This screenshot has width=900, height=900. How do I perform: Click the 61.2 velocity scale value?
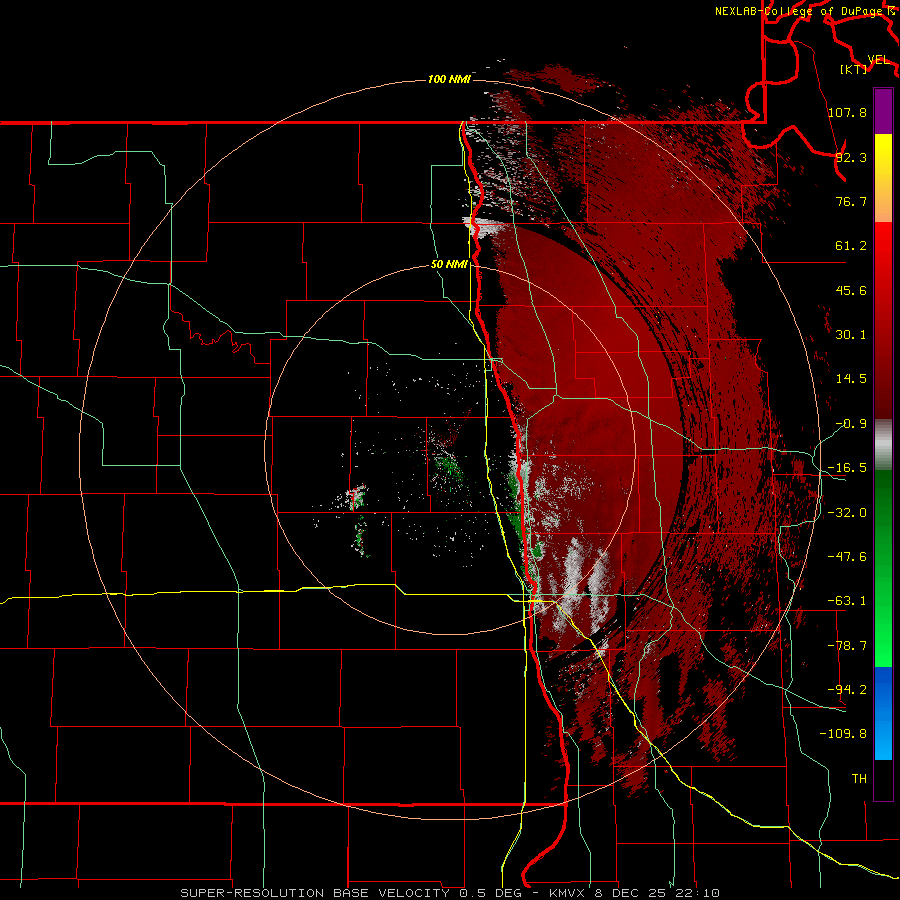tap(851, 246)
